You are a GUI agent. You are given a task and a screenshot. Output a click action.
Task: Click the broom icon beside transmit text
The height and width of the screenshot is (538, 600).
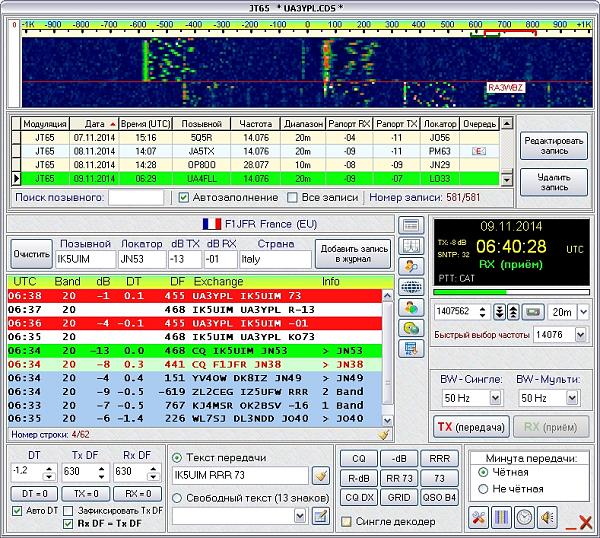[321, 475]
